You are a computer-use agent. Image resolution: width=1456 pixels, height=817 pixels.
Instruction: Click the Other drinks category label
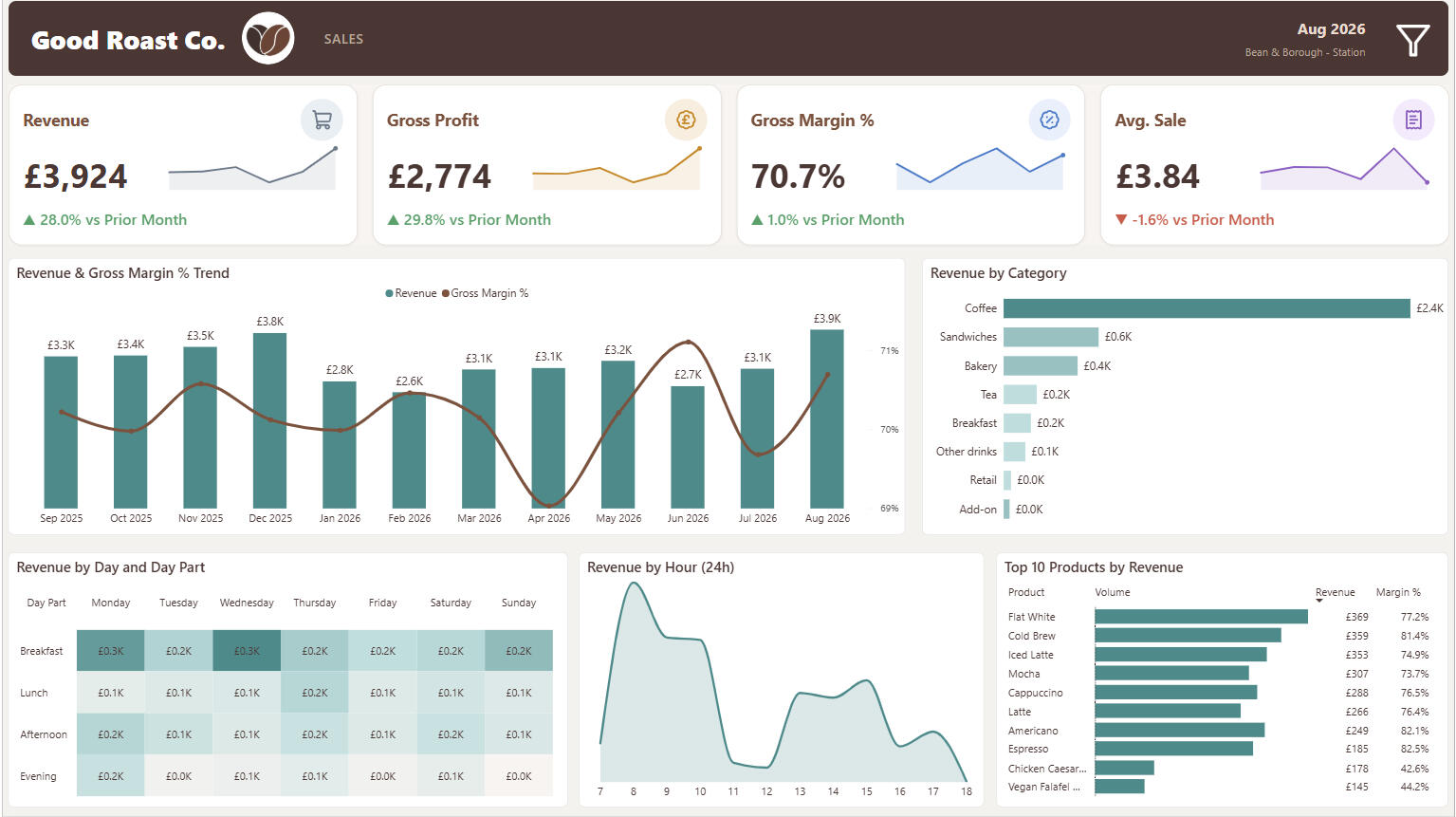[x=967, y=452]
